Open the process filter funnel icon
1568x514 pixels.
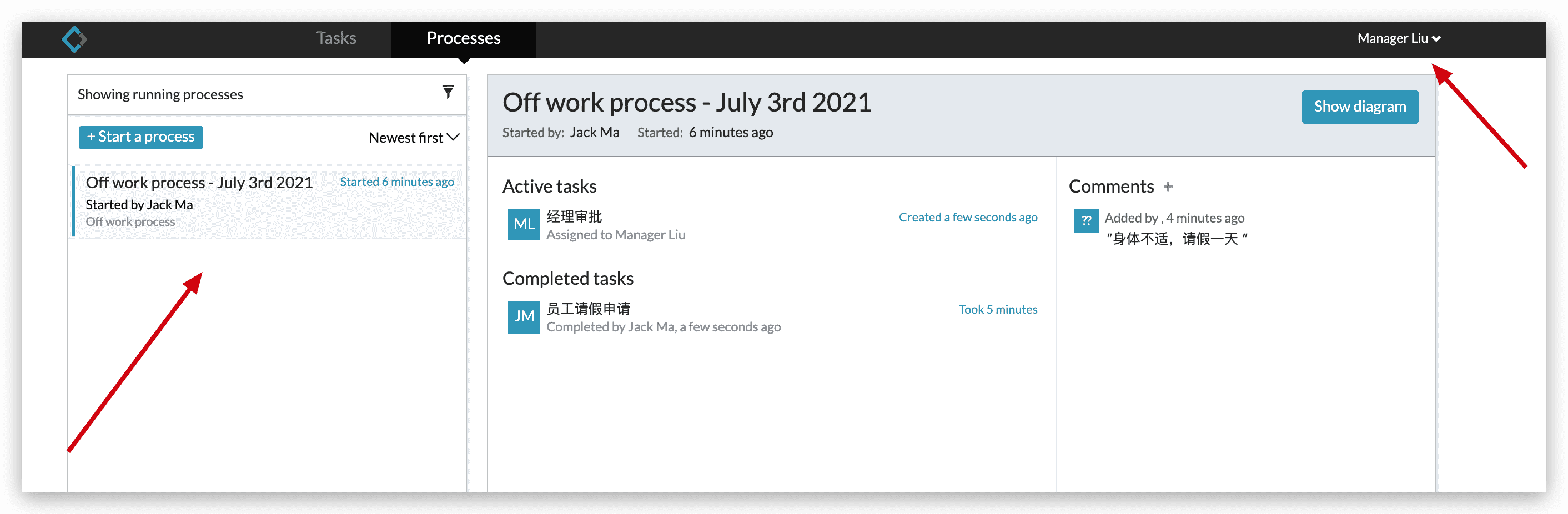pyautogui.click(x=448, y=93)
